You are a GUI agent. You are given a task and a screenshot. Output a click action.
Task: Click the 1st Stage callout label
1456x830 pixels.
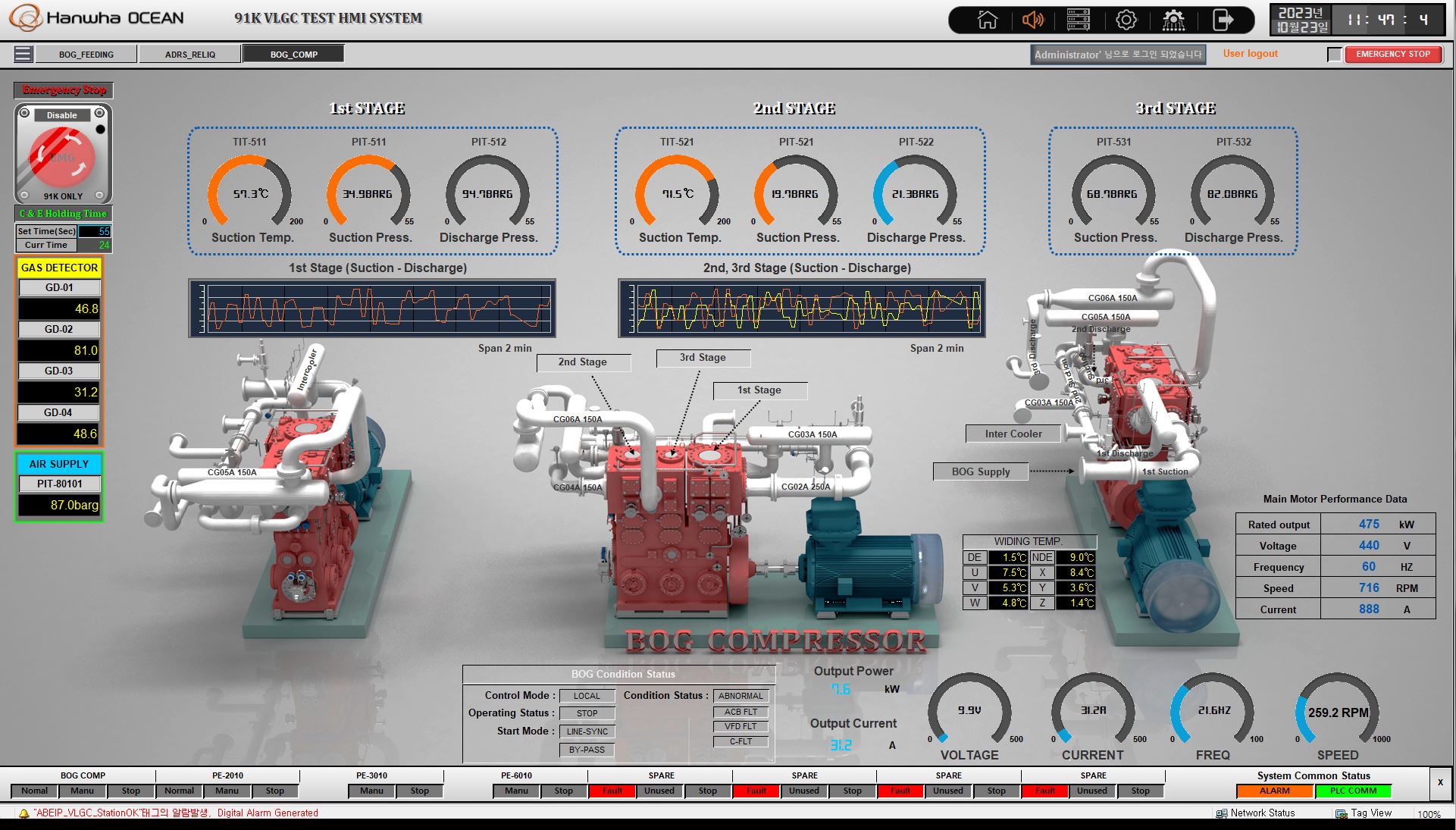pyautogui.click(x=759, y=390)
